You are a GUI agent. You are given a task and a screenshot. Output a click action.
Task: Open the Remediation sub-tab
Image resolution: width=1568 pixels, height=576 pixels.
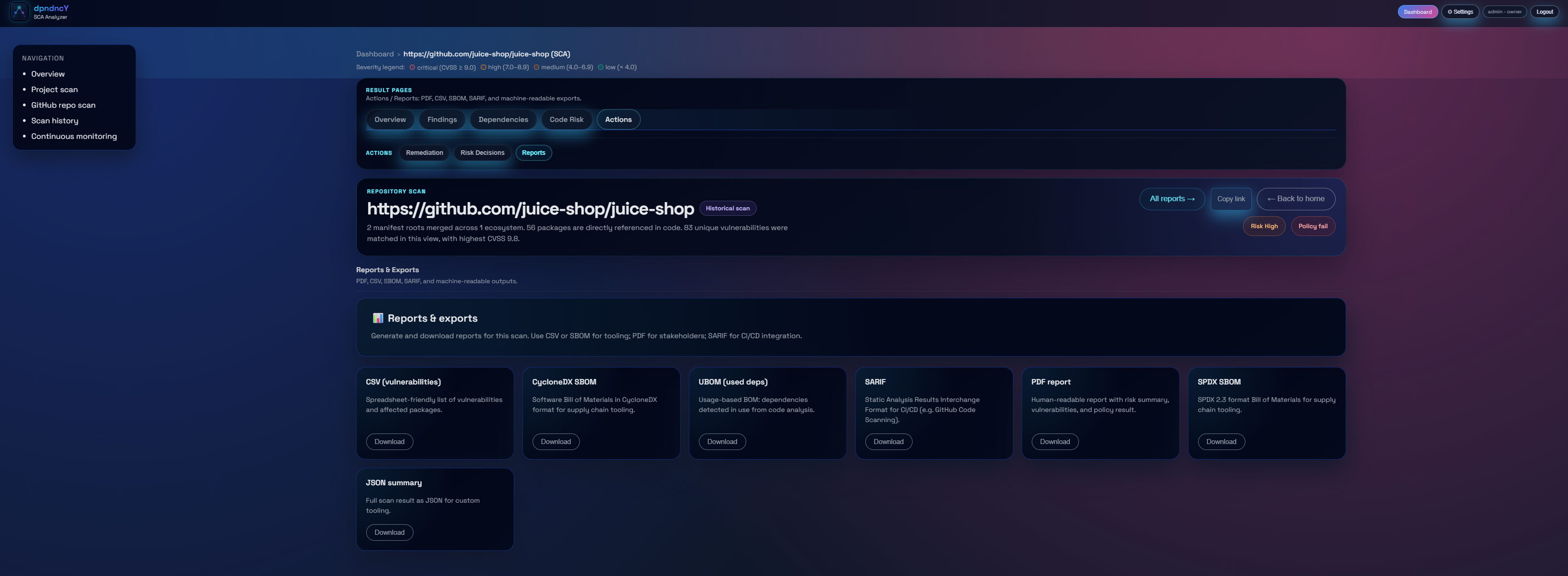coord(424,153)
